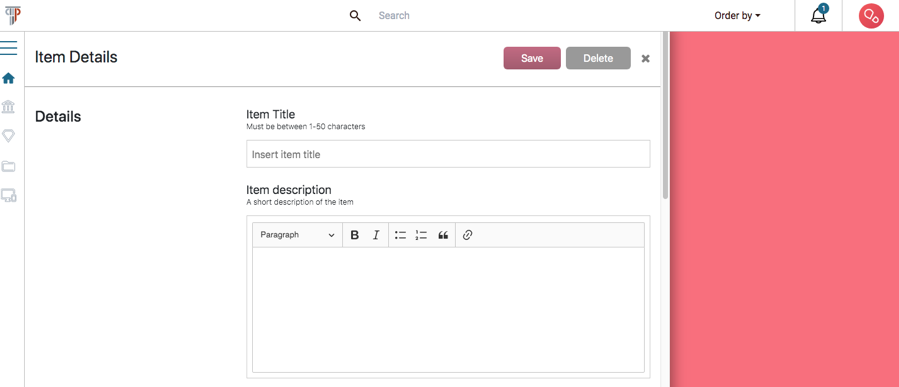
Task: Click the app logo in top-left
Action: pyautogui.click(x=13, y=14)
